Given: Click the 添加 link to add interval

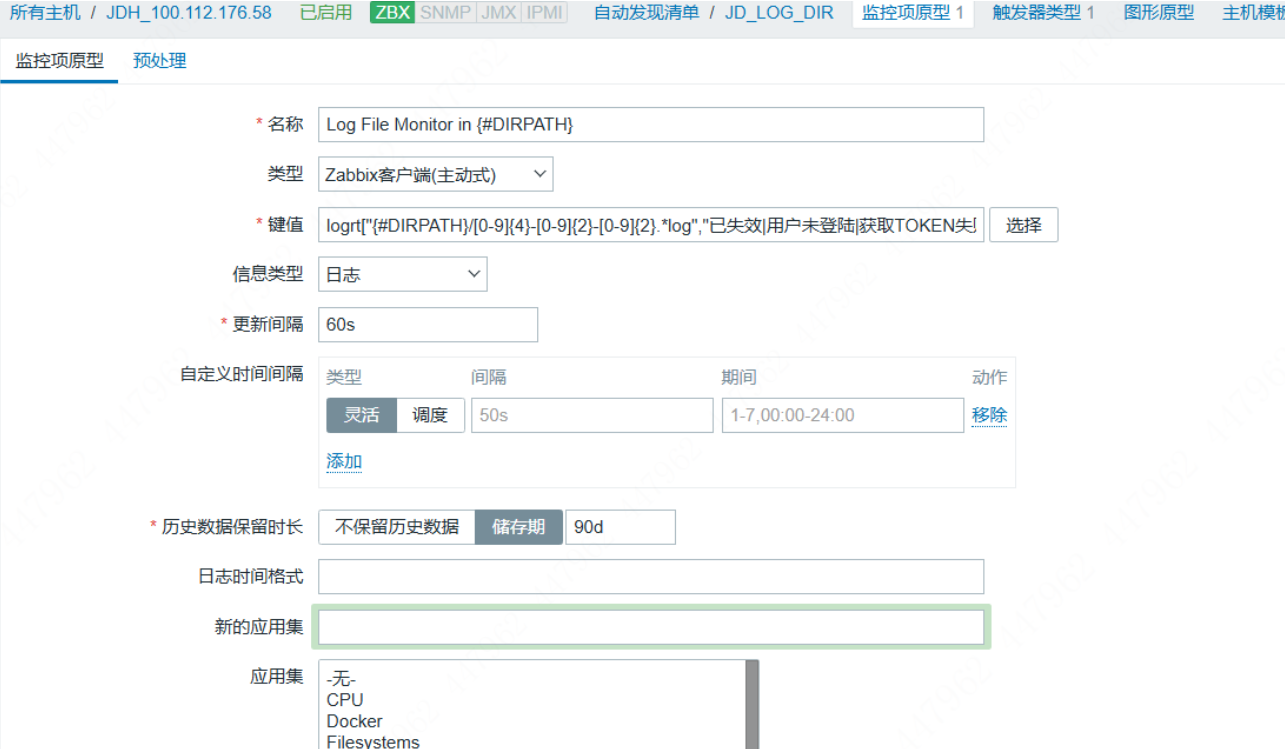Looking at the screenshot, I should point(344,461).
